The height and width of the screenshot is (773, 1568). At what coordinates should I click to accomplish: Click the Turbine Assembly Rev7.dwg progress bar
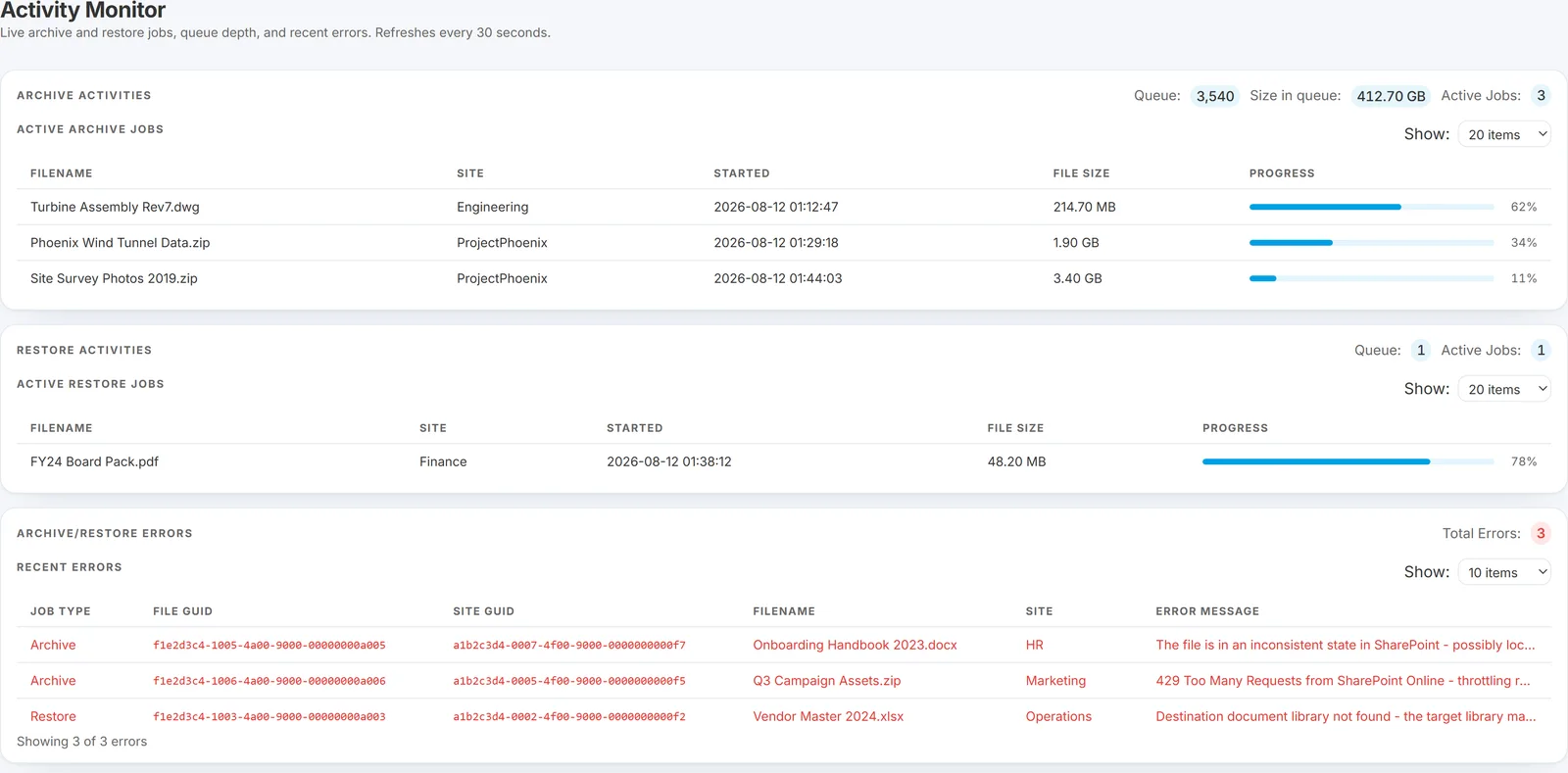(x=1371, y=207)
